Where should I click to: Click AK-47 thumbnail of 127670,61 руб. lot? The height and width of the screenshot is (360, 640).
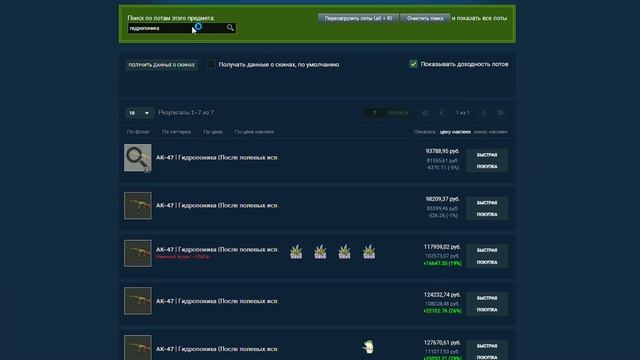click(138, 348)
